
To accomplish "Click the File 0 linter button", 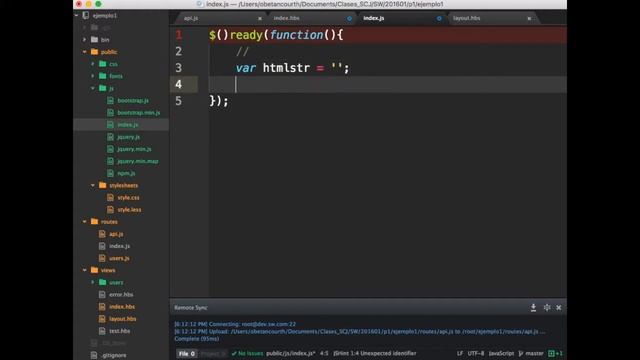I will 187,353.
